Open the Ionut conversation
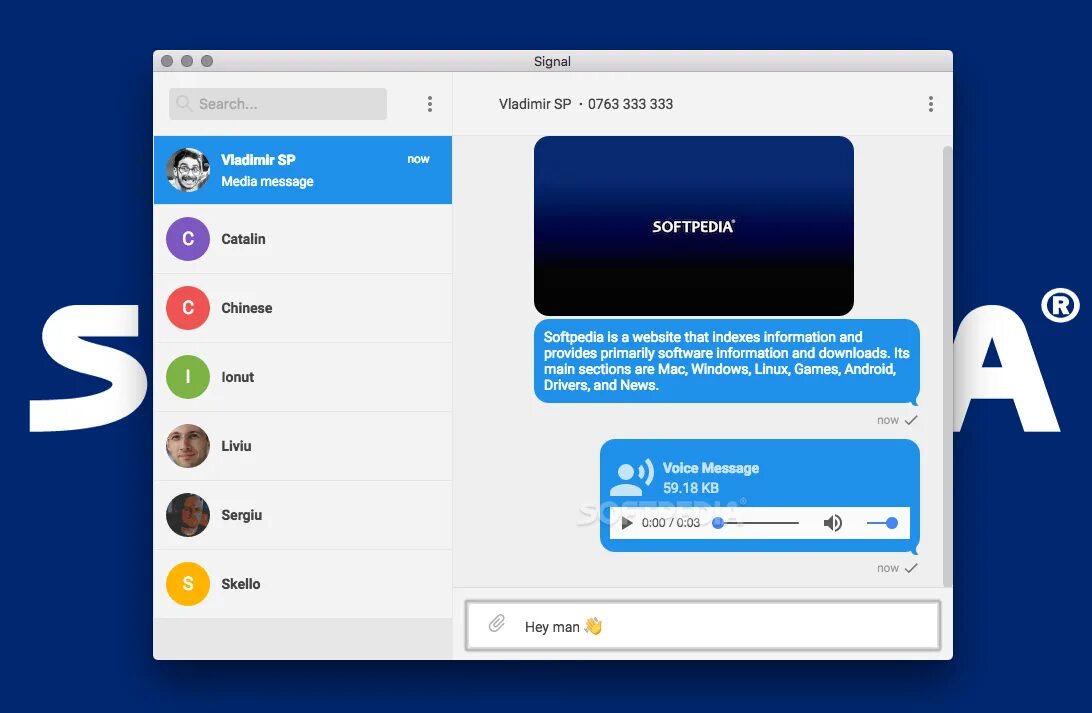Viewport: 1092px width, 713px height. 303,377
